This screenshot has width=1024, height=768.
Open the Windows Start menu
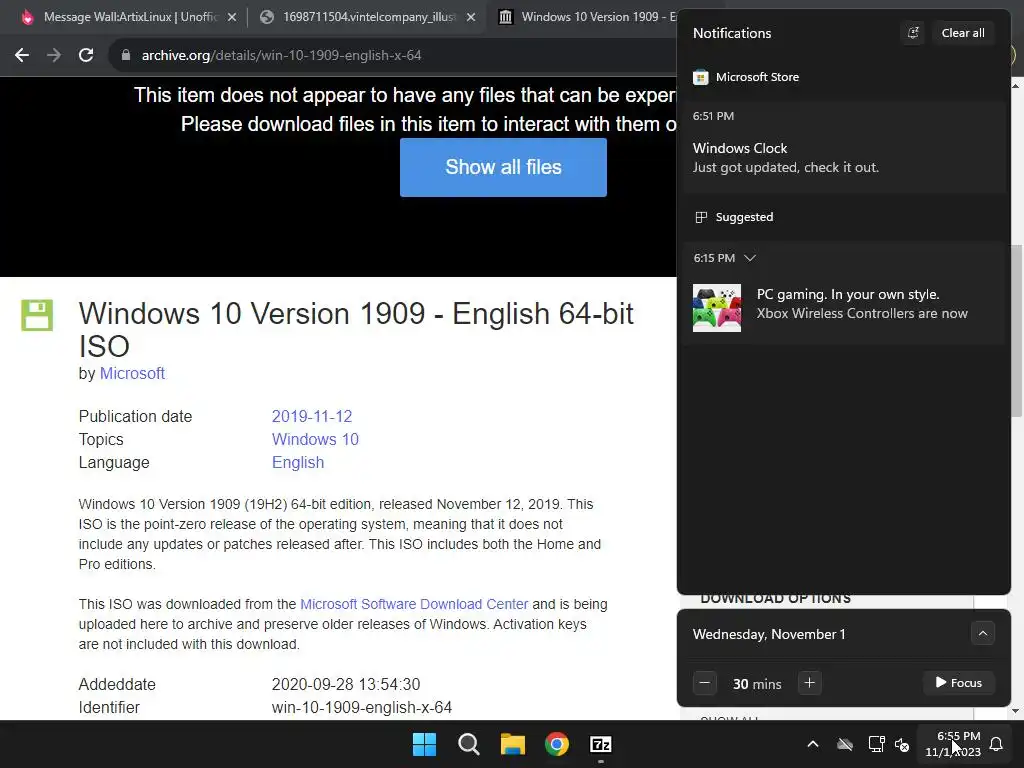click(424, 744)
